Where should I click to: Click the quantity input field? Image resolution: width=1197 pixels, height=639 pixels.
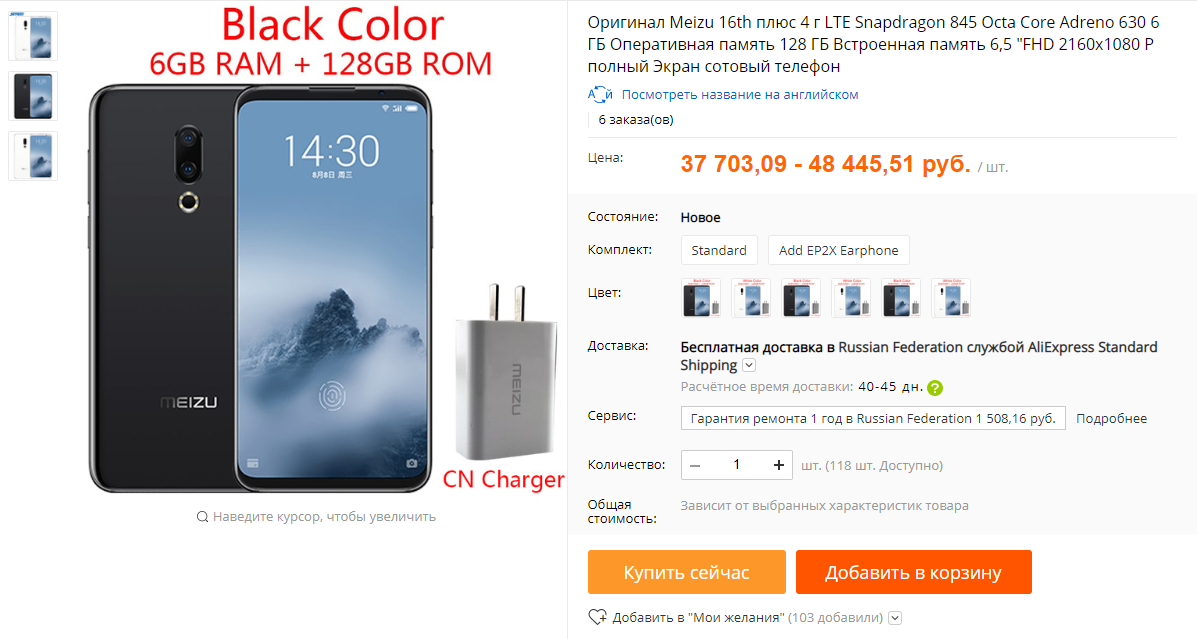(737, 465)
